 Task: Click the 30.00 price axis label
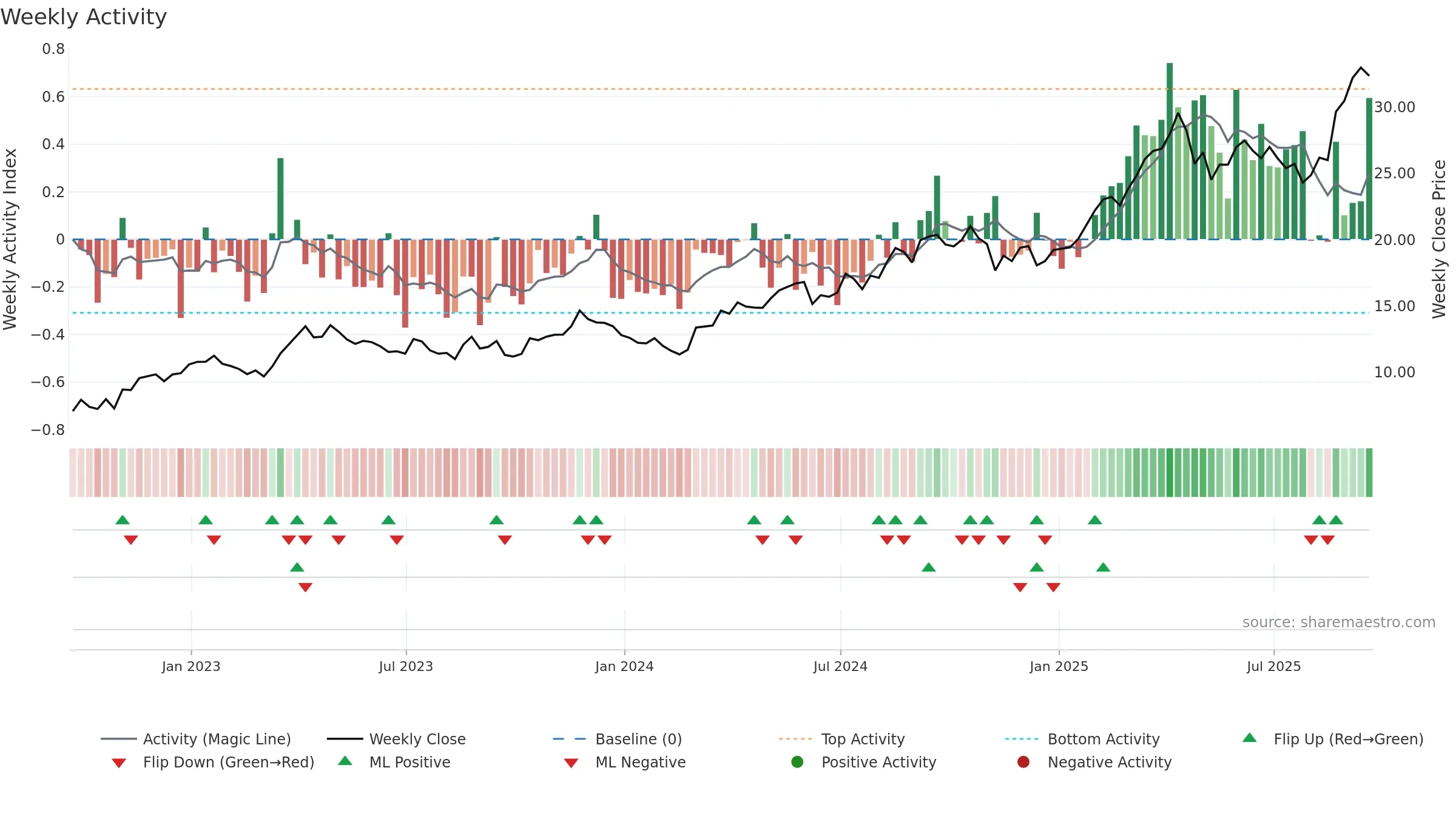pos(1394,107)
